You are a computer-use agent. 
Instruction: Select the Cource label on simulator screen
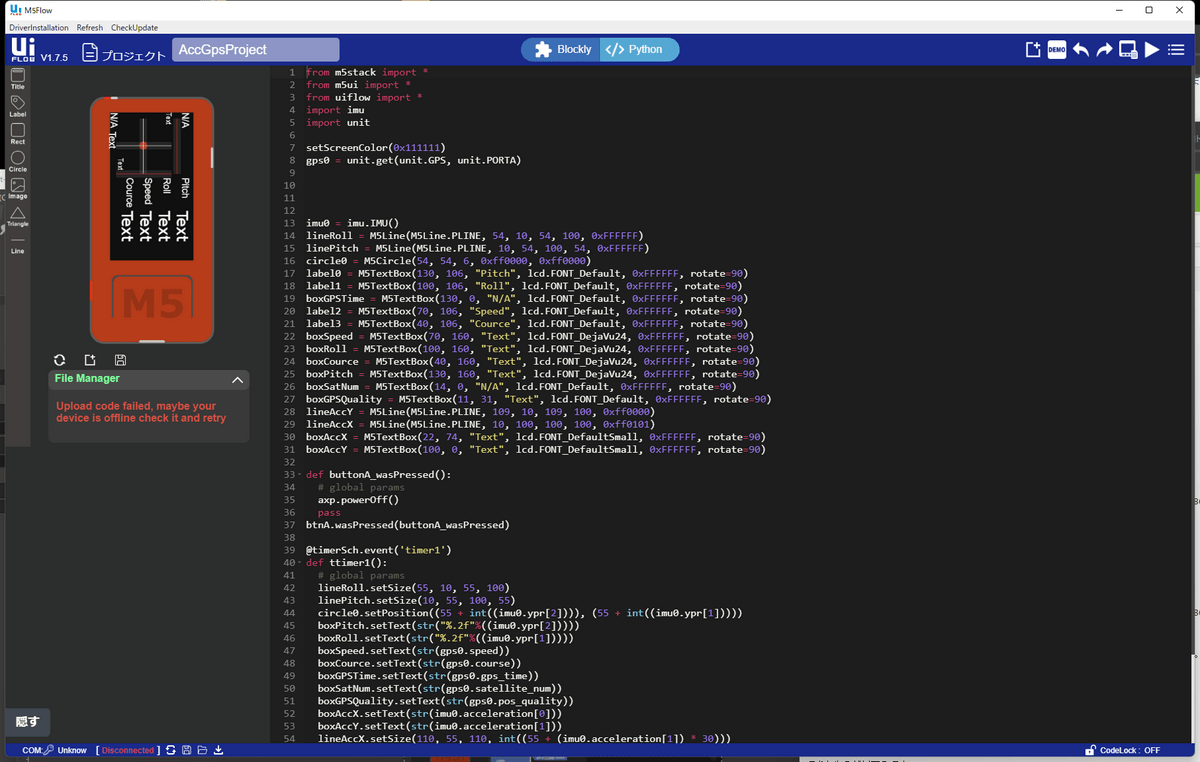pyautogui.click(x=129, y=193)
